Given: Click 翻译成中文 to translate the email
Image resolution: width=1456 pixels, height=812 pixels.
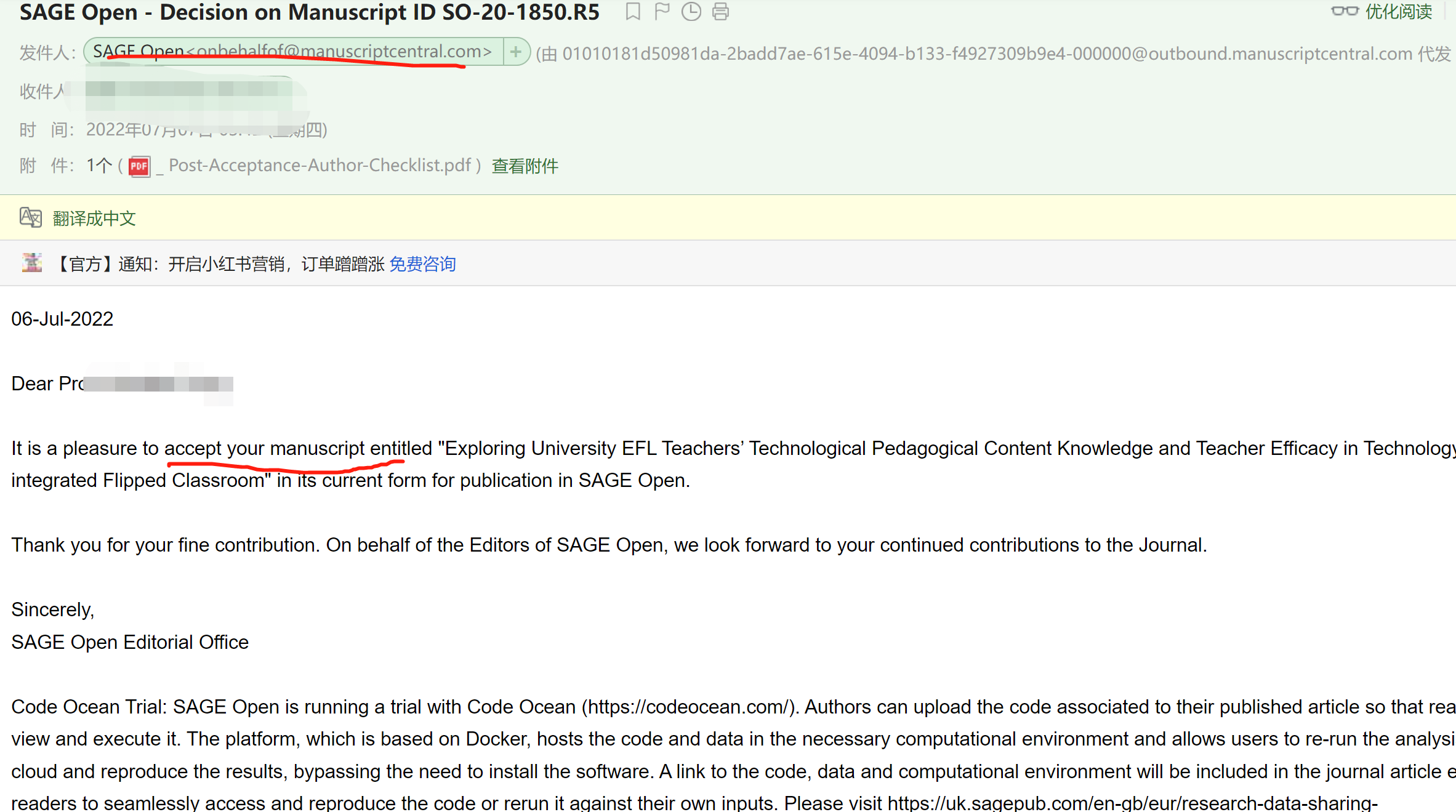Looking at the screenshot, I should pos(94,219).
